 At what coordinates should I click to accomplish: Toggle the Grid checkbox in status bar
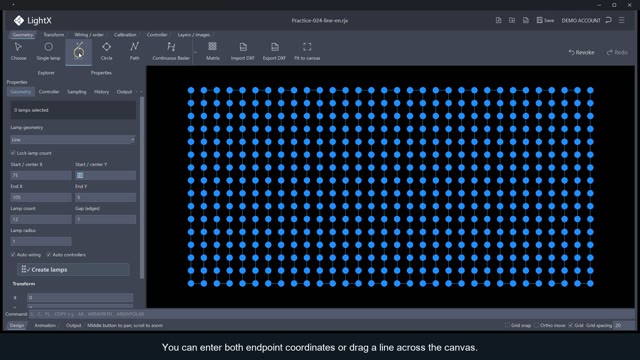point(571,325)
